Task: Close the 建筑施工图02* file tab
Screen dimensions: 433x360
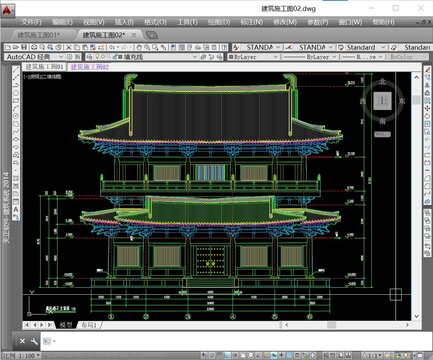Action: point(134,35)
